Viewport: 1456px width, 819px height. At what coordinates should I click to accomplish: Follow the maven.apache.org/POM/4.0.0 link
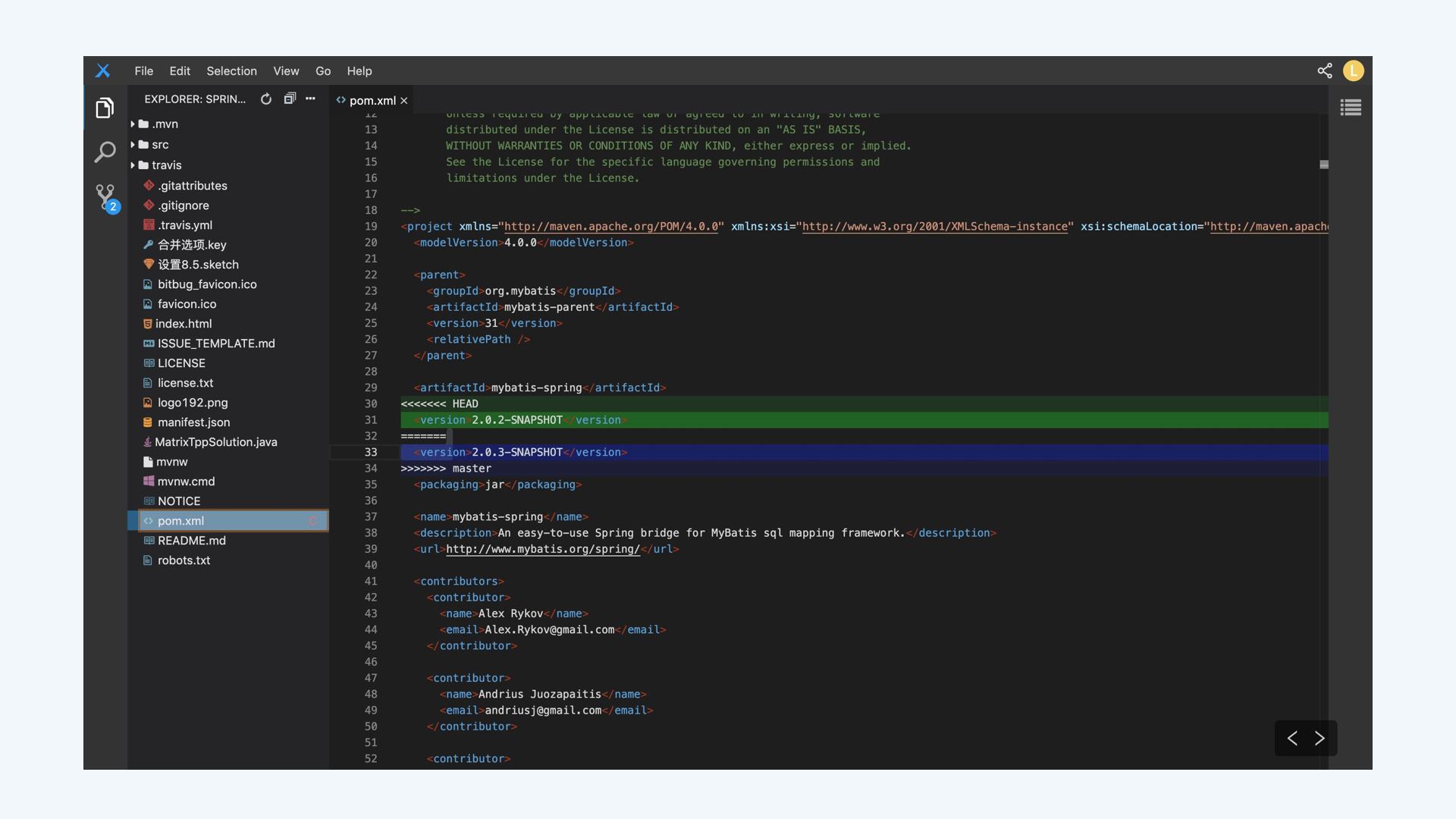click(x=610, y=226)
